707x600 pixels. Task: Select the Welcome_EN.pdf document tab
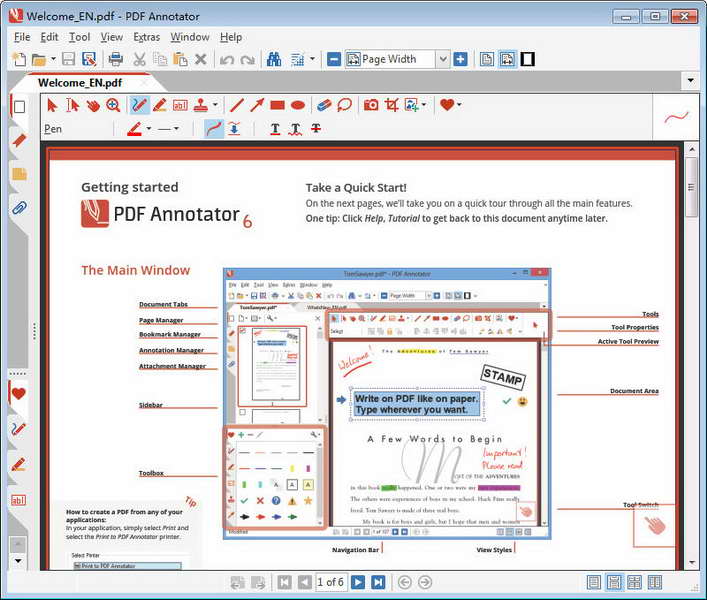[80, 83]
